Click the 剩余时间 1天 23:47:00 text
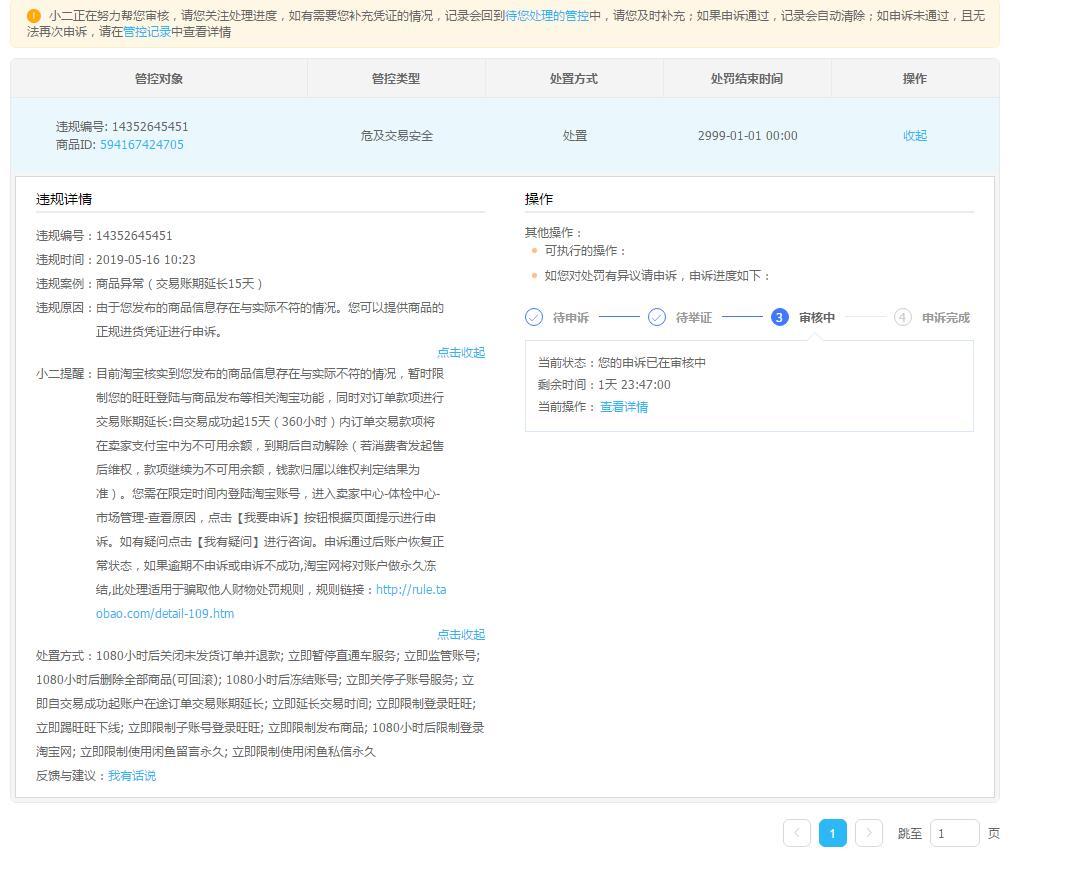The image size is (1069, 874). click(604, 385)
